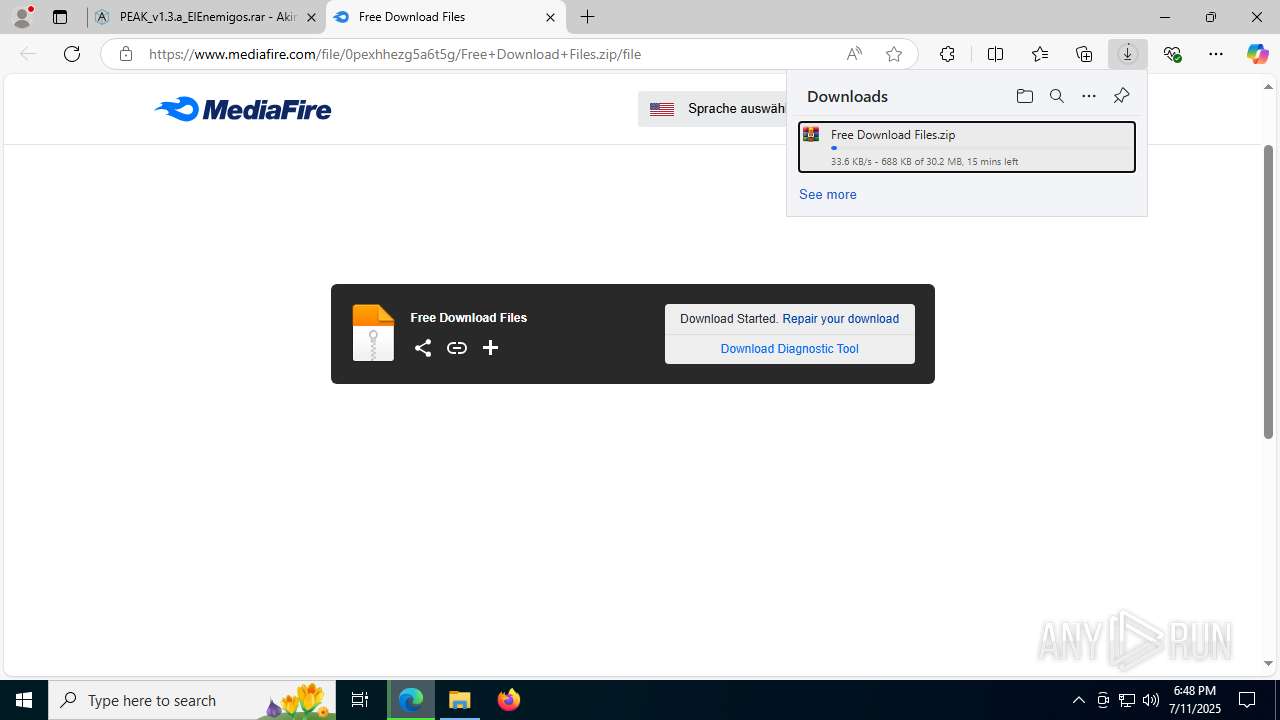Close the Free Download Files tab
The height and width of the screenshot is (720, 1280).
click(550, 17)
